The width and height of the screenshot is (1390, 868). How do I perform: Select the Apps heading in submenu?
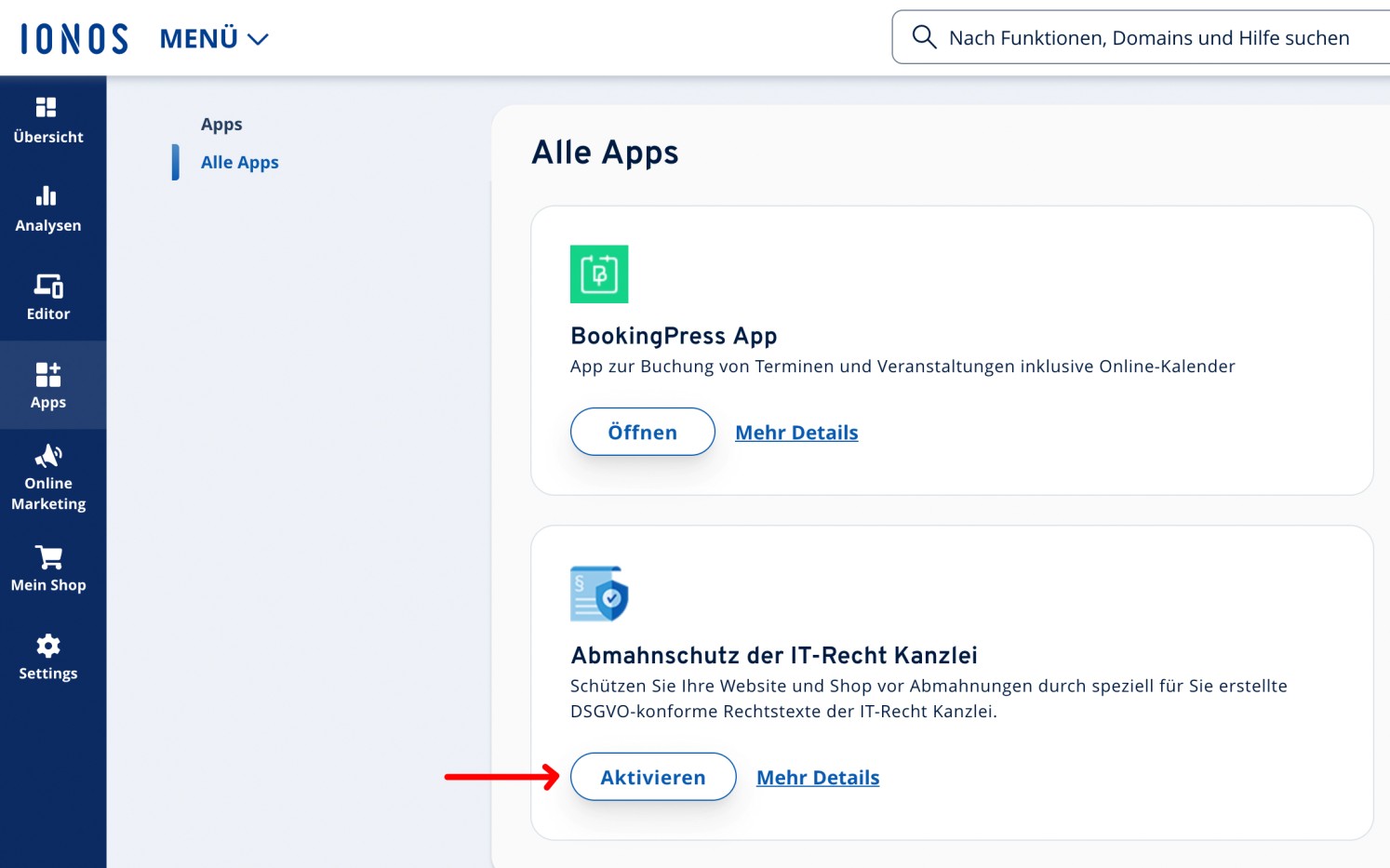coord(221,125)
